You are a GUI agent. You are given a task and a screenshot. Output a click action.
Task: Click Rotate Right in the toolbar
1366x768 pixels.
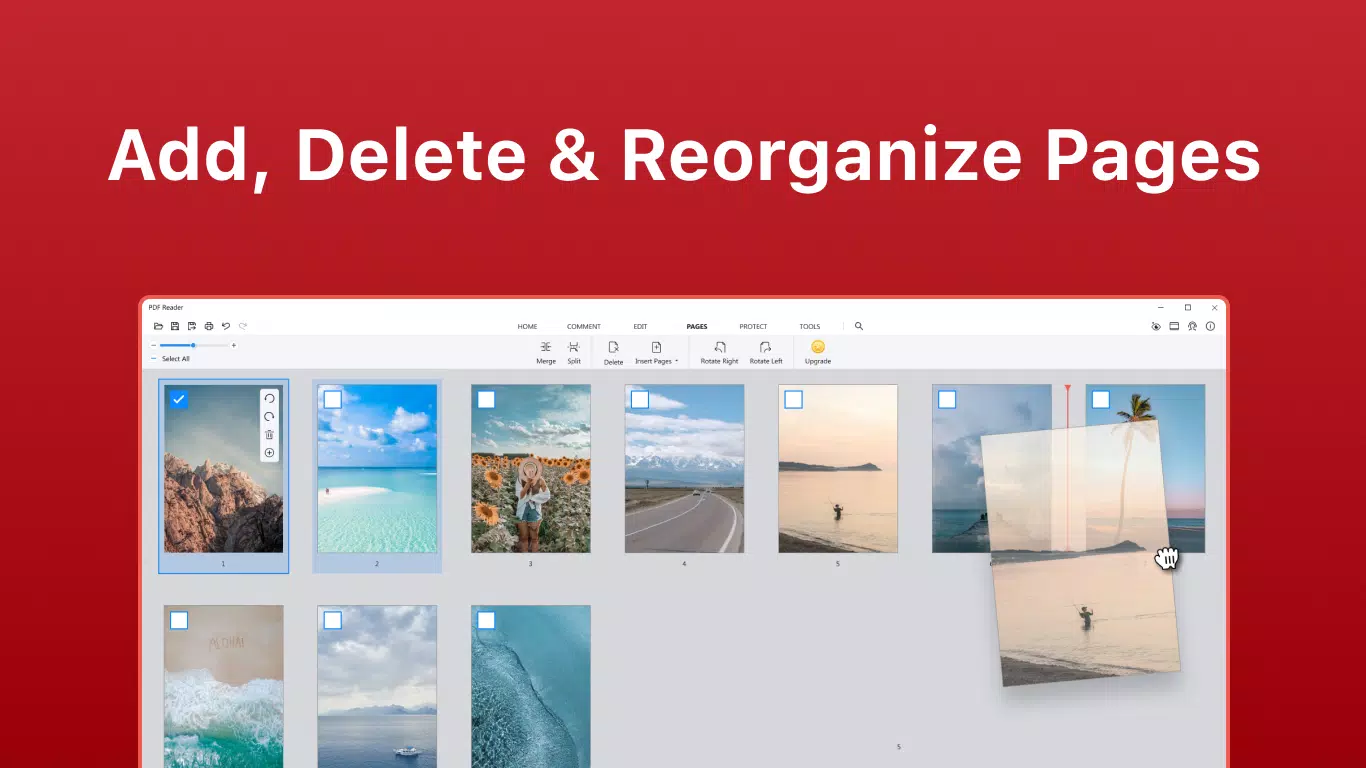719,352
